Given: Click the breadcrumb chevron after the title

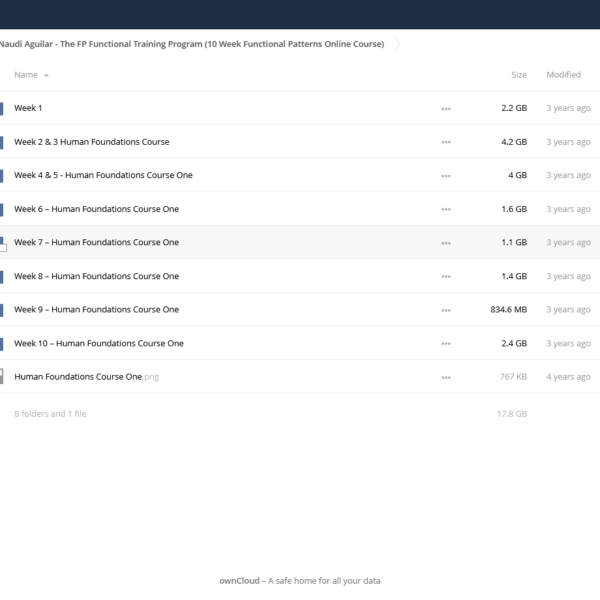Looking at the screenshot, I should click(397, 44).
